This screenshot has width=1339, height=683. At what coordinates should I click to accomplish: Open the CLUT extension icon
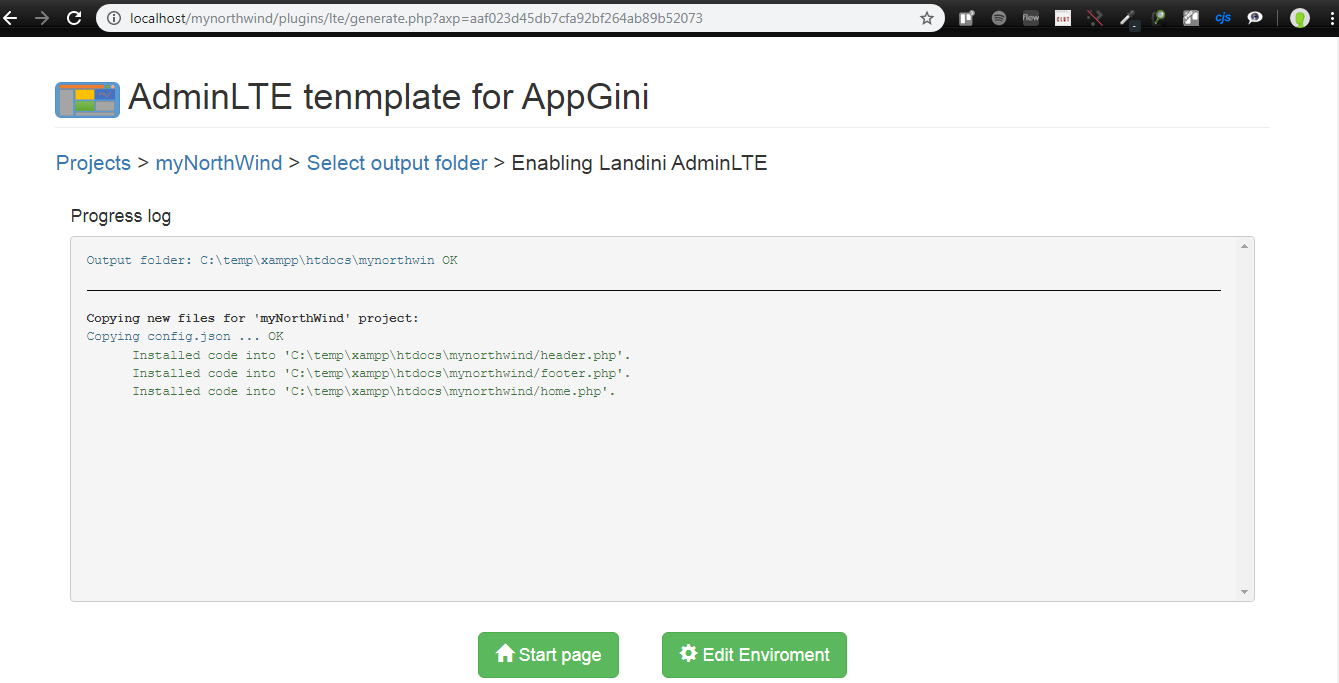[x=1063, y=18]
